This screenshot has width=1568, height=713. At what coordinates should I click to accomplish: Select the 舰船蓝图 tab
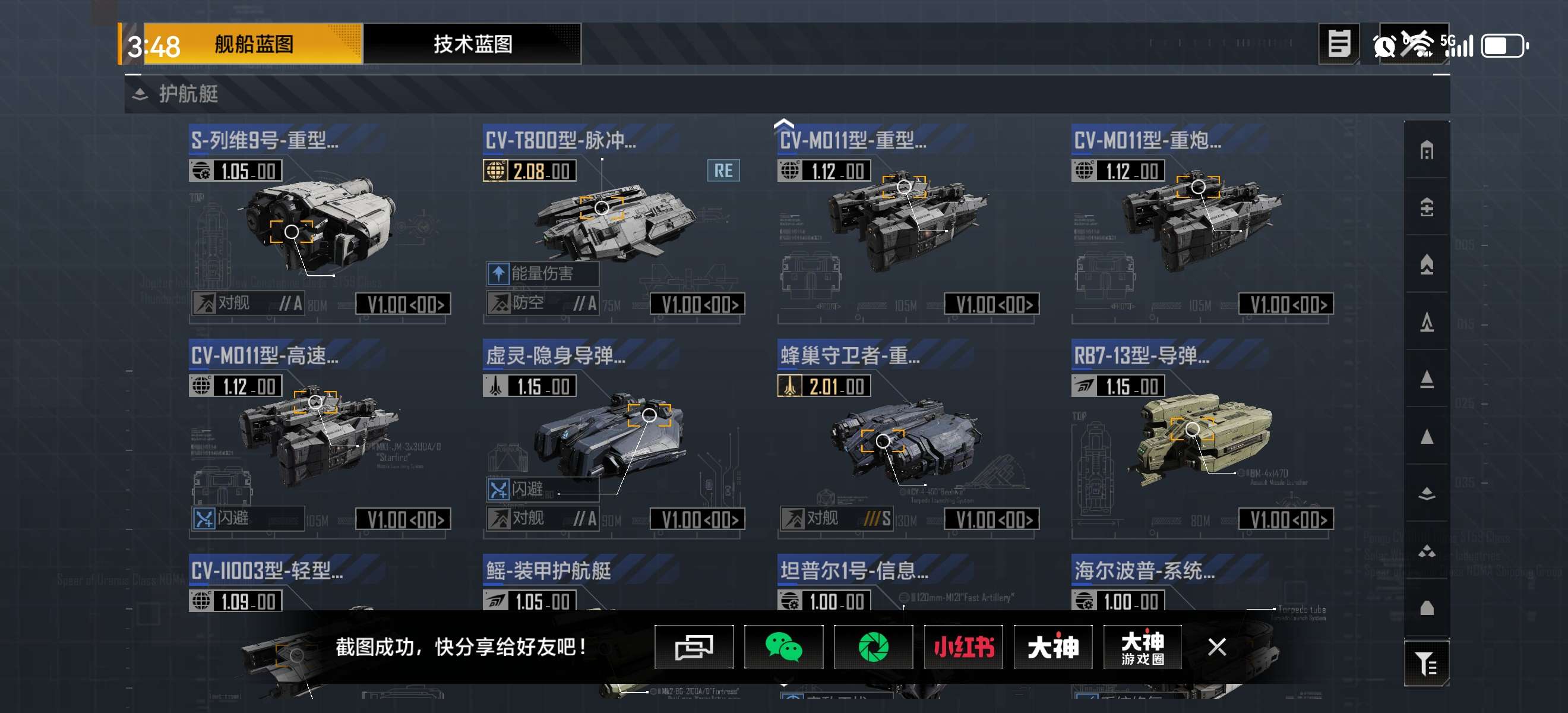click(253, 44)
